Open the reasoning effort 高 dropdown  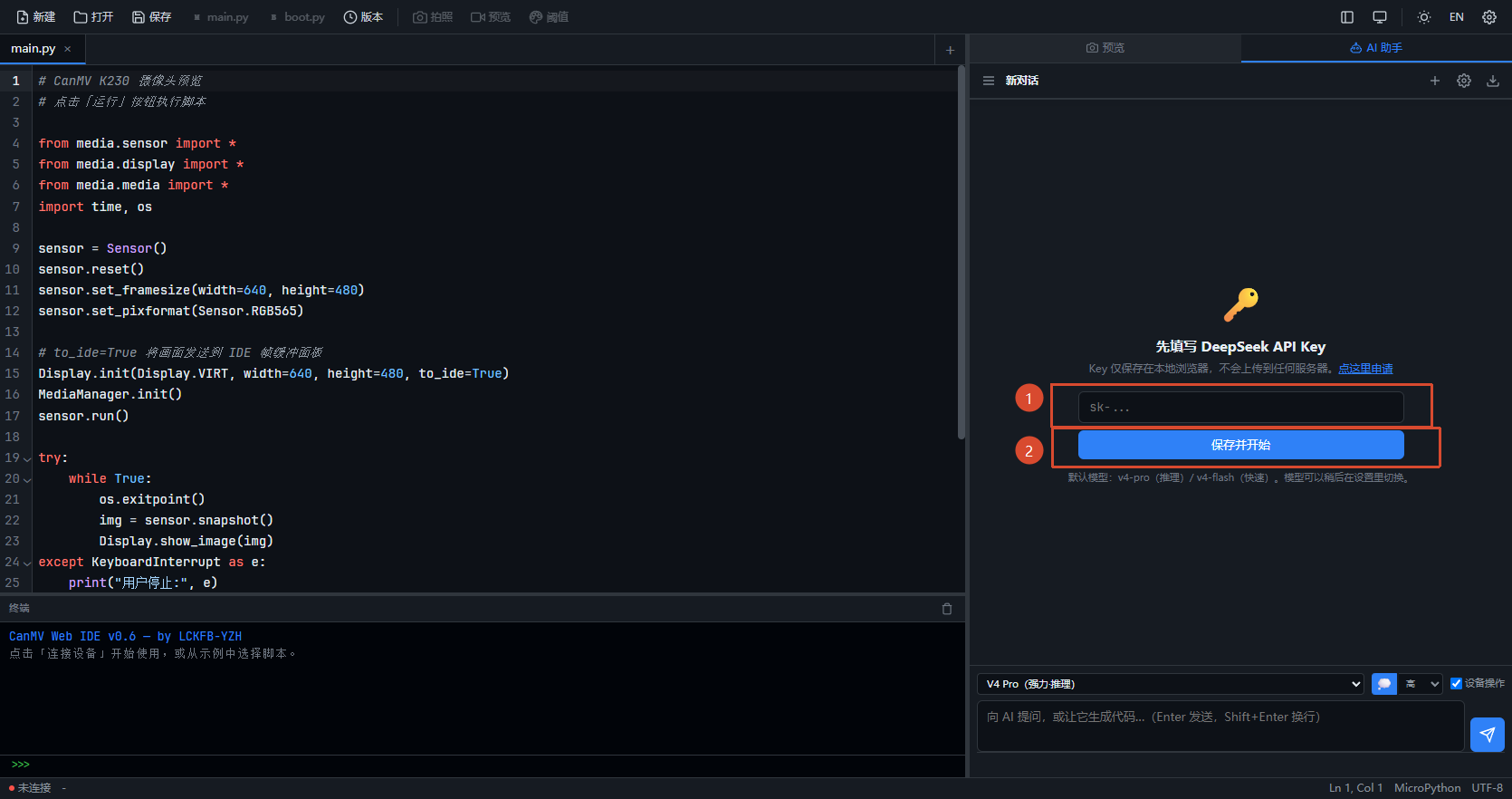[1421, 684]
